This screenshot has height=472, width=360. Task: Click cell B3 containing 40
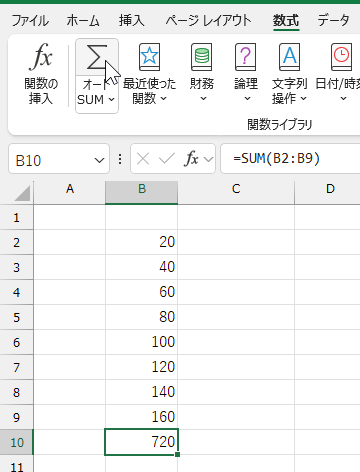click(142, 267)
